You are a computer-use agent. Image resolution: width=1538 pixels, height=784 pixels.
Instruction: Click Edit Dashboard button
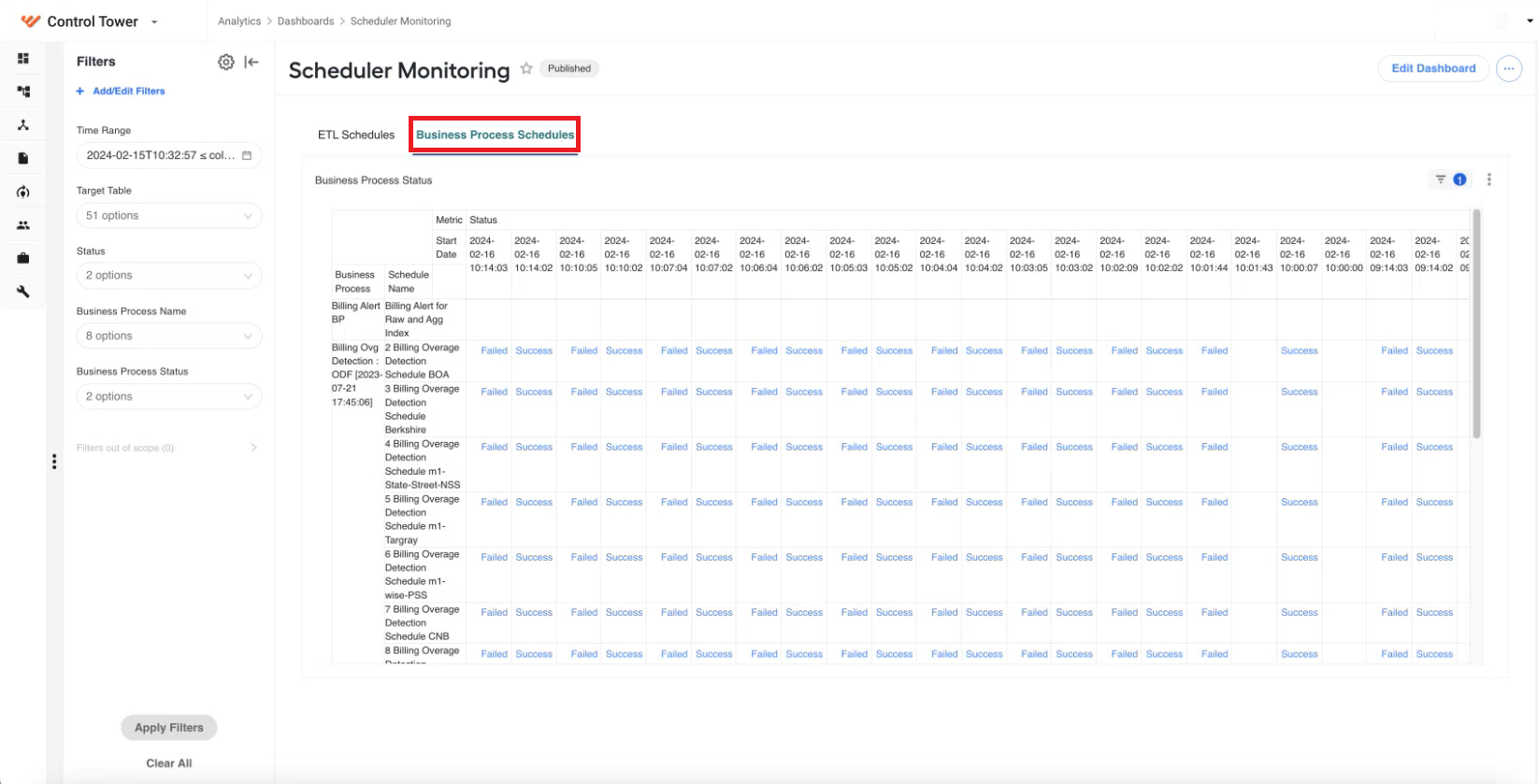[x=1433, y=68]
